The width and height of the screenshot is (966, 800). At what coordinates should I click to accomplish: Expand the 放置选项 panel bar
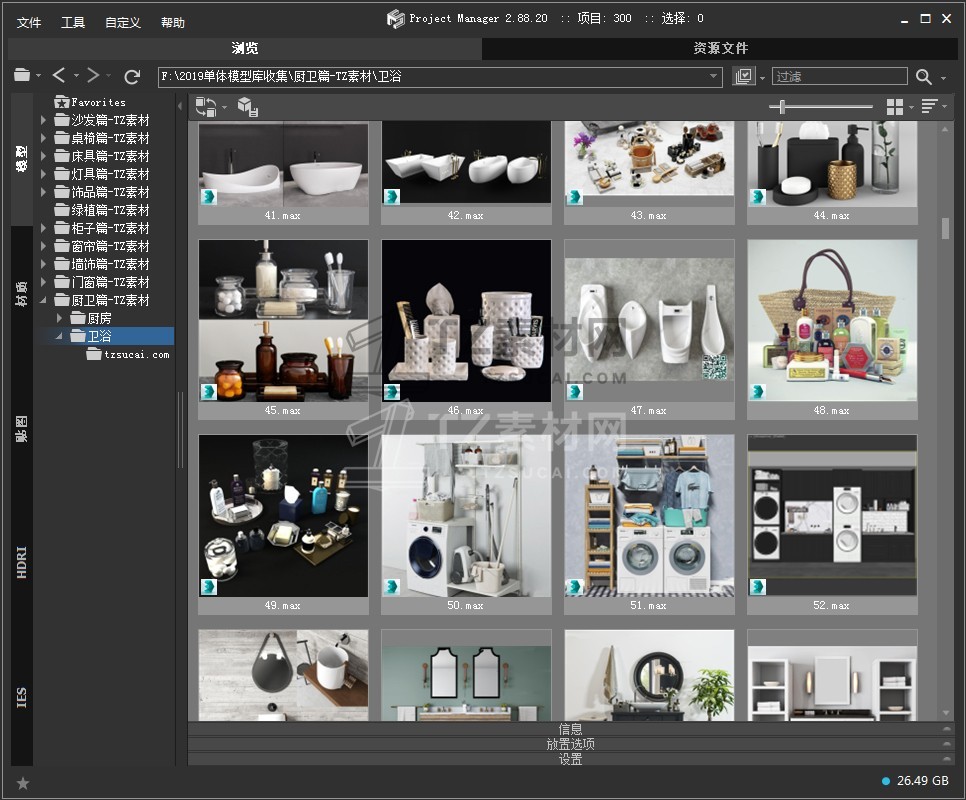[570, 744]
